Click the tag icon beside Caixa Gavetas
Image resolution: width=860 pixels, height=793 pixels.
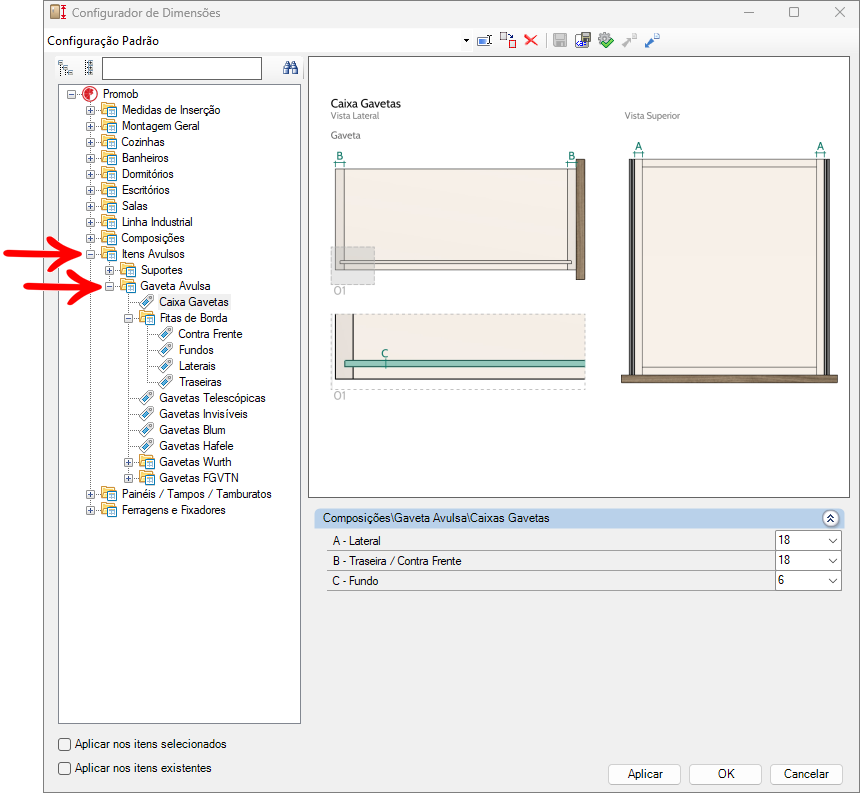point(146,302)
